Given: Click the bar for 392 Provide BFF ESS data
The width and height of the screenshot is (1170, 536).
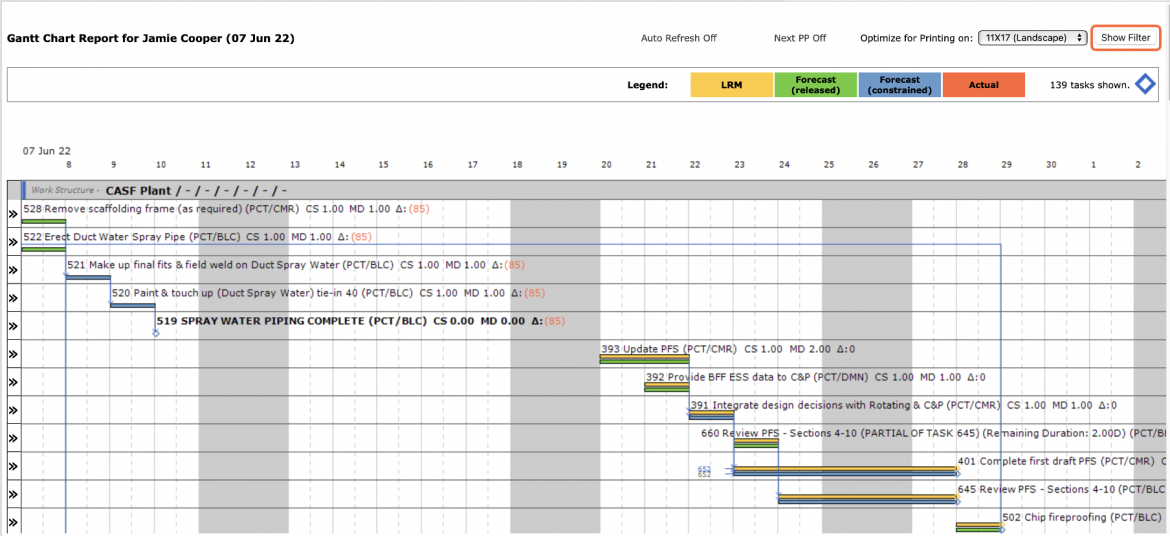Looking at the screenshot, I should pyautogui.click(x=667, y=387).
